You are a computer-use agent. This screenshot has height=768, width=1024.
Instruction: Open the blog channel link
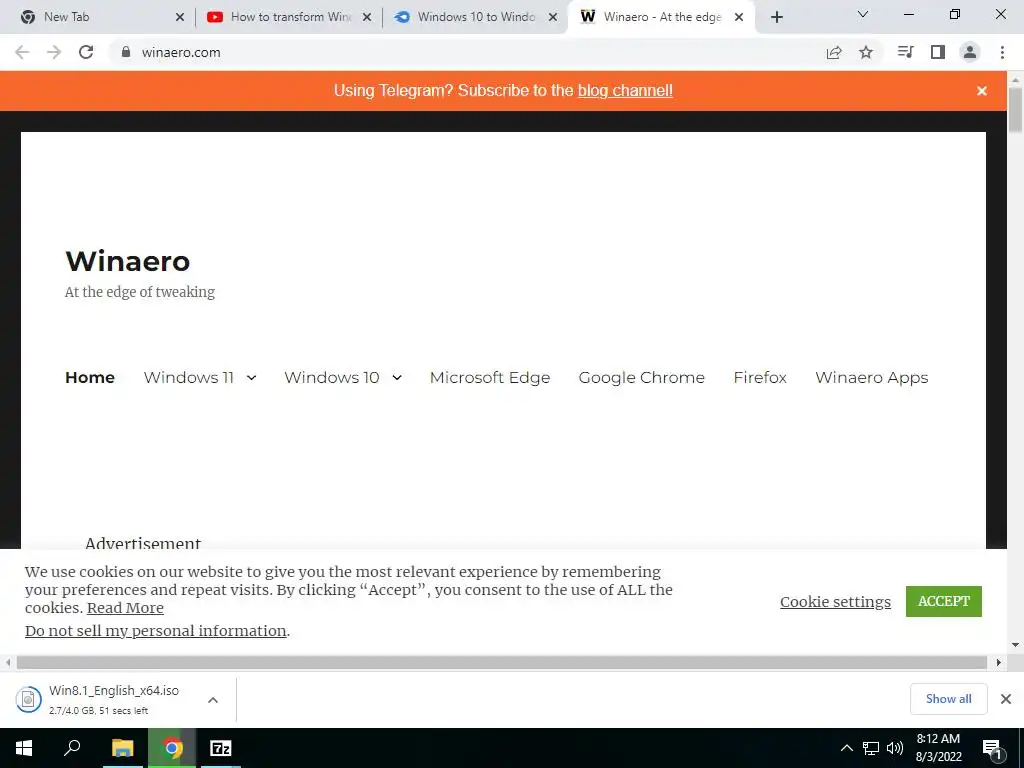click(625, 90)
